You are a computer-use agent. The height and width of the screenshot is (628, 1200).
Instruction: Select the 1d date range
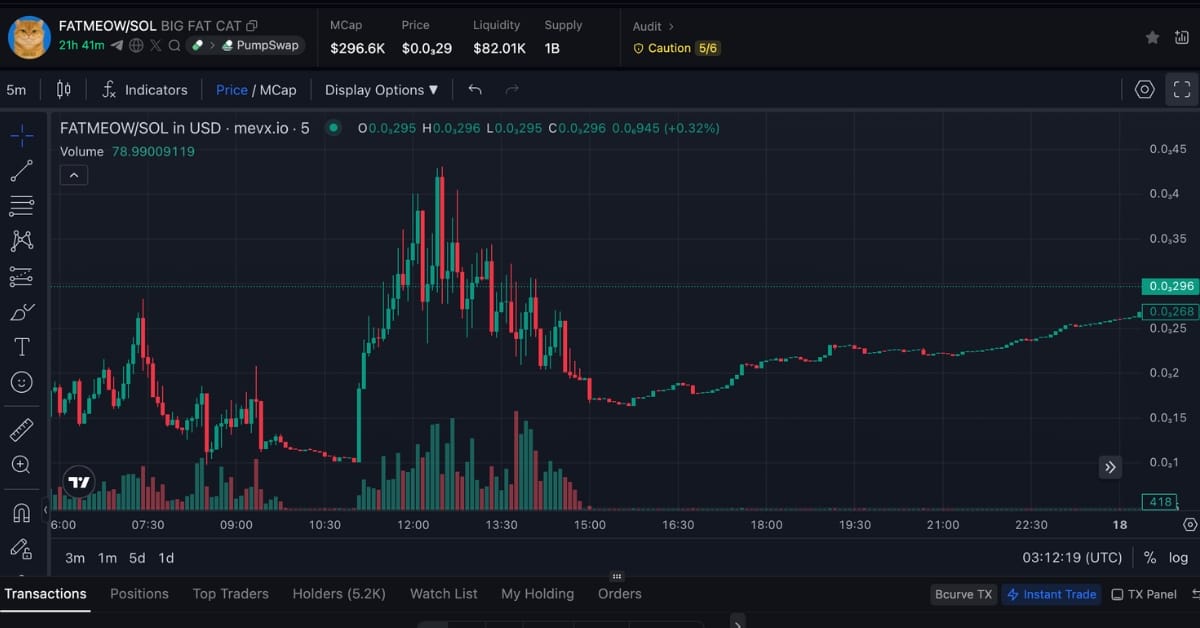(x=166, y=558)
